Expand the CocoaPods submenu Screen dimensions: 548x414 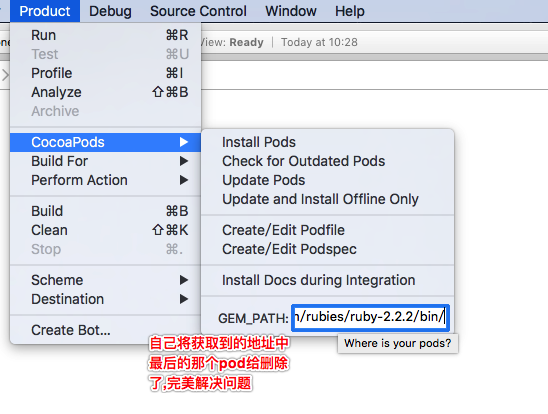(106, 142)
